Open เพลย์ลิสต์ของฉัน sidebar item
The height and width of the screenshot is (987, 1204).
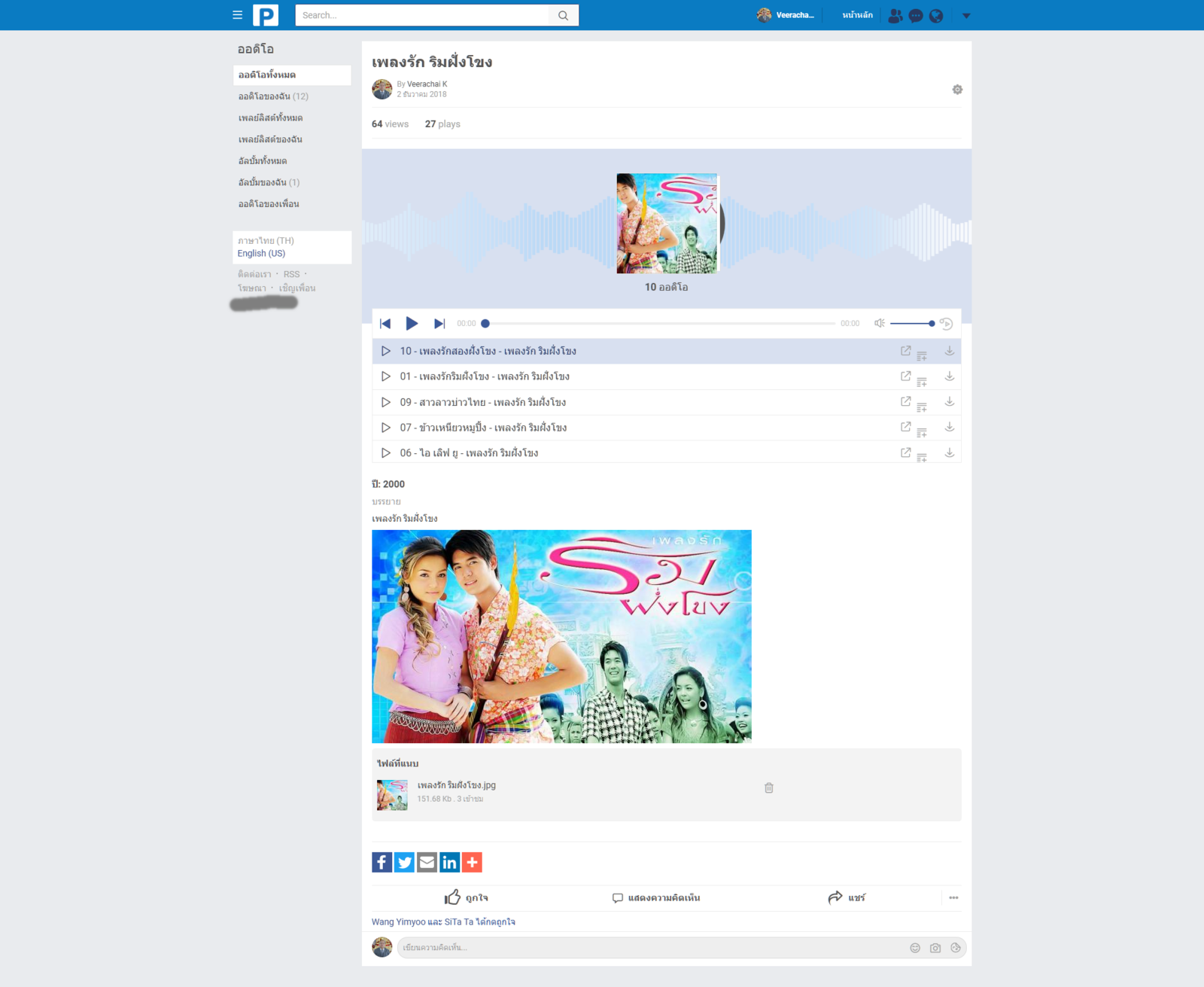click(270, 139)
